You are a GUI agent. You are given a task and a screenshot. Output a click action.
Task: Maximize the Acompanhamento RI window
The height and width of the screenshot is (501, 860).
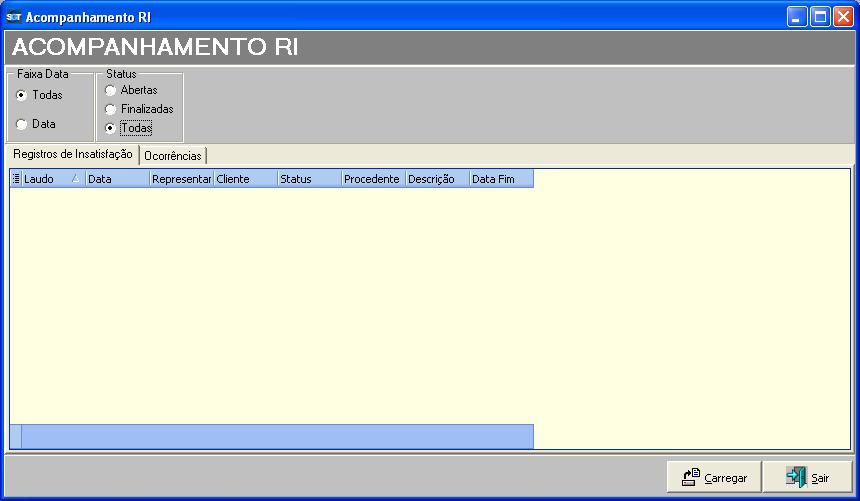click(x=819, y=17)
